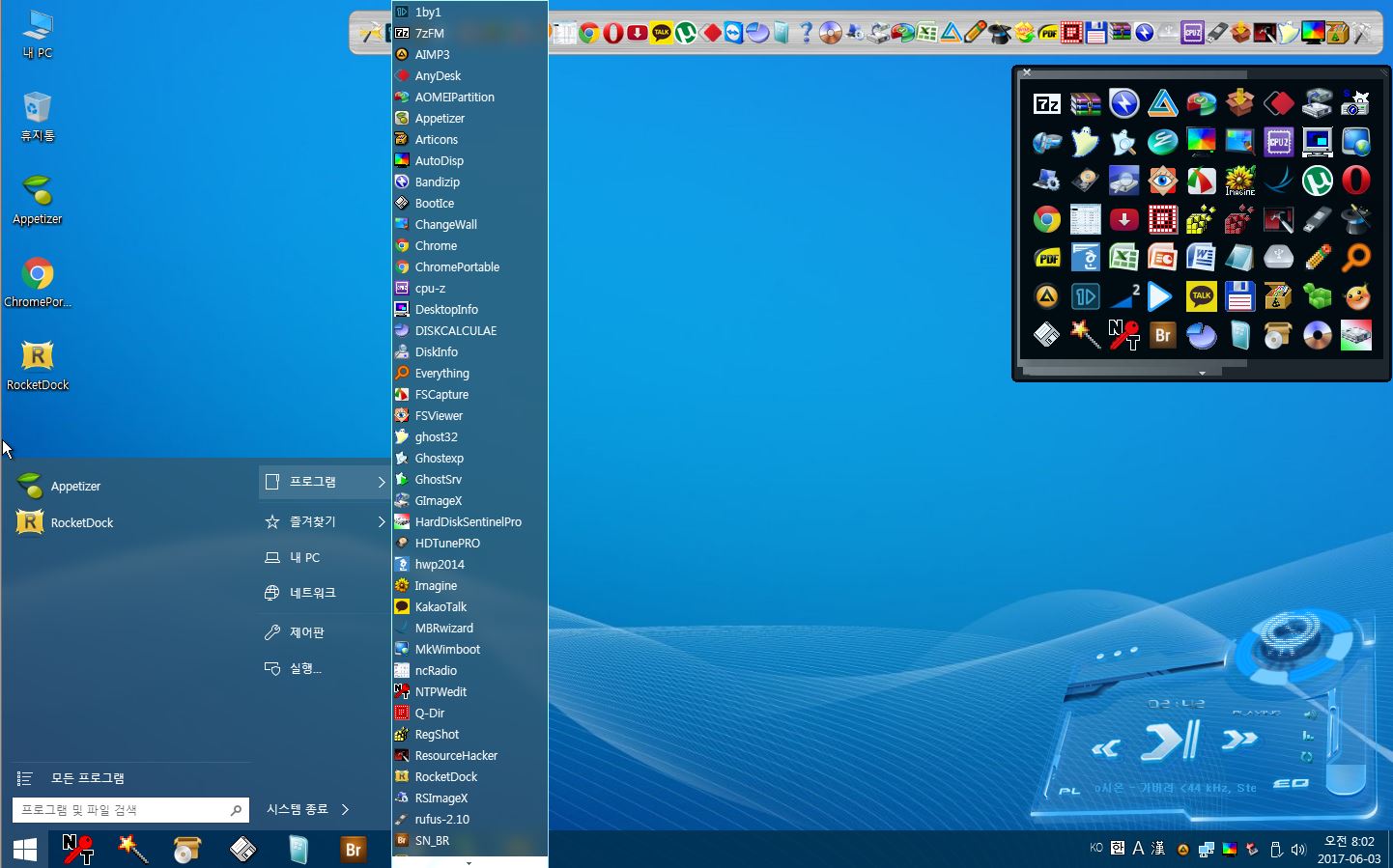The height and width of the screenshot is (868, 1393).
Task: Launch 7-Zip icon in the Appetizer panel
Action: pyautogui.click(x=1047, y=104)
